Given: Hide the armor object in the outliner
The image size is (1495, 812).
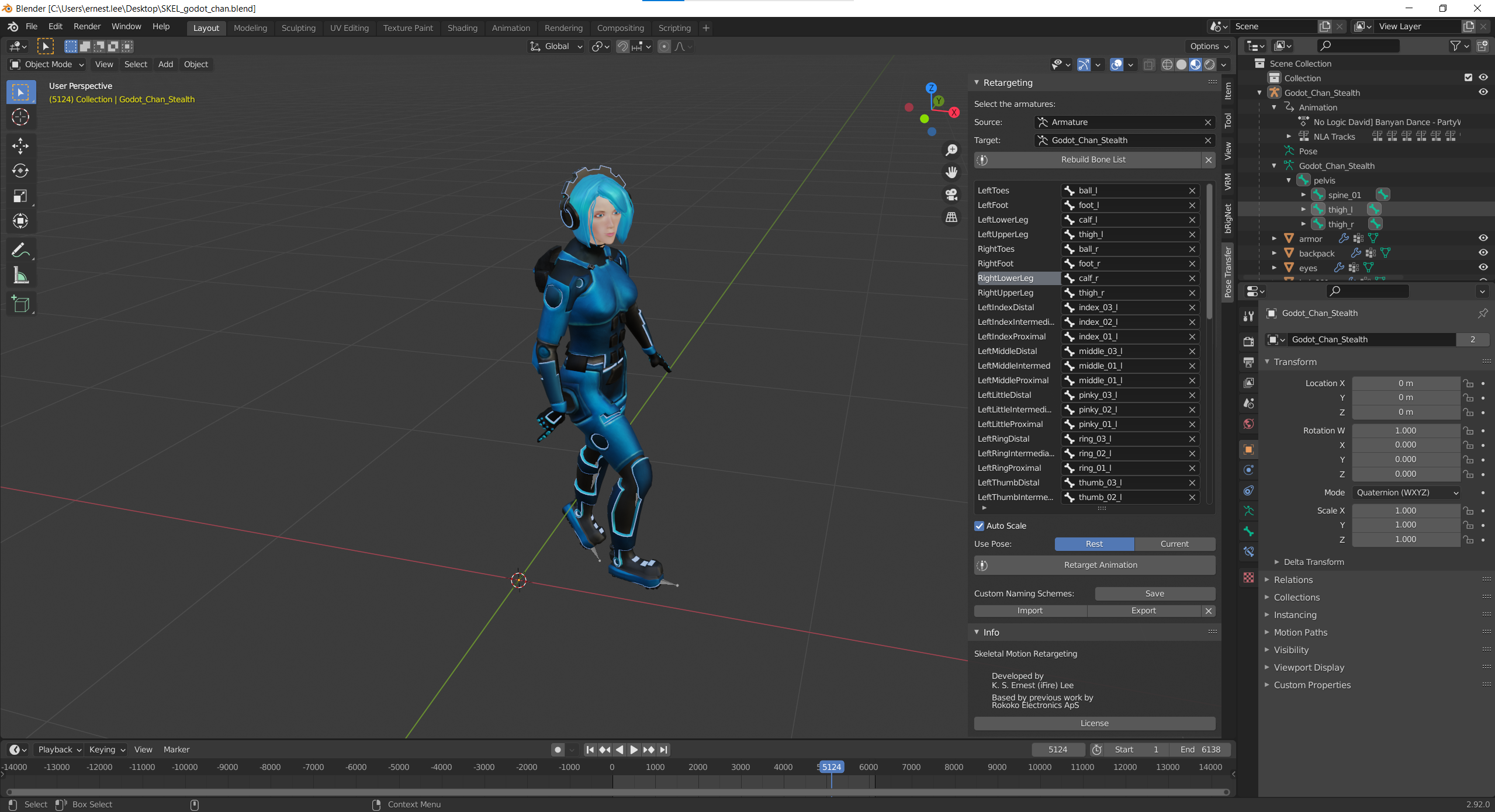Looking at the screenshot, I should tap(1483, 238).
